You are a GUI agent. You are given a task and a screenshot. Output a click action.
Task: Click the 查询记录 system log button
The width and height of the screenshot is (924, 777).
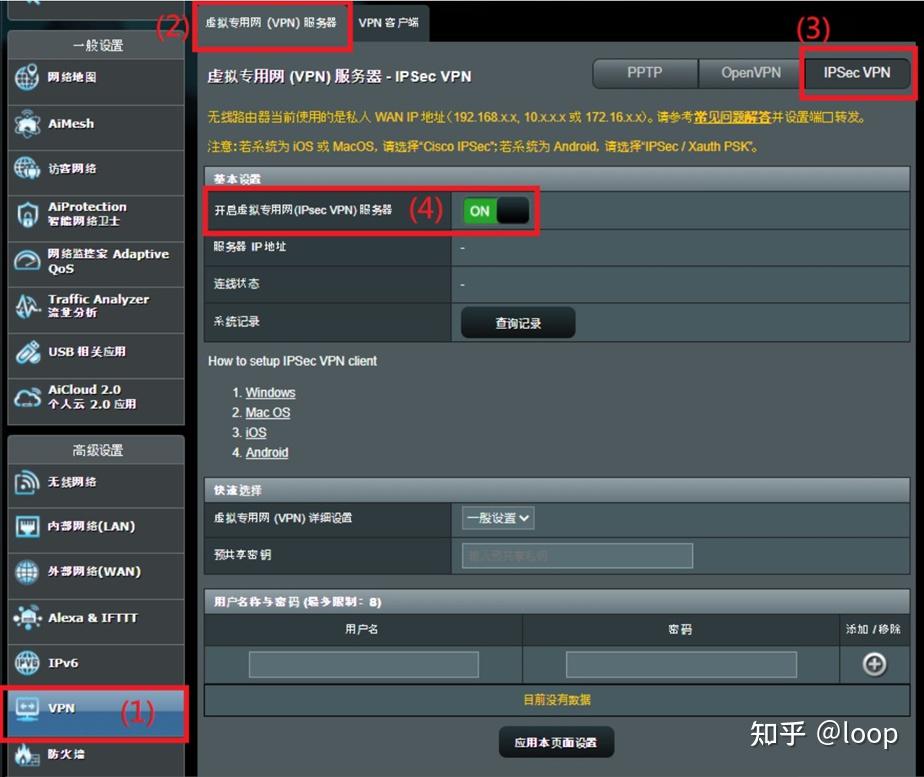517,322
